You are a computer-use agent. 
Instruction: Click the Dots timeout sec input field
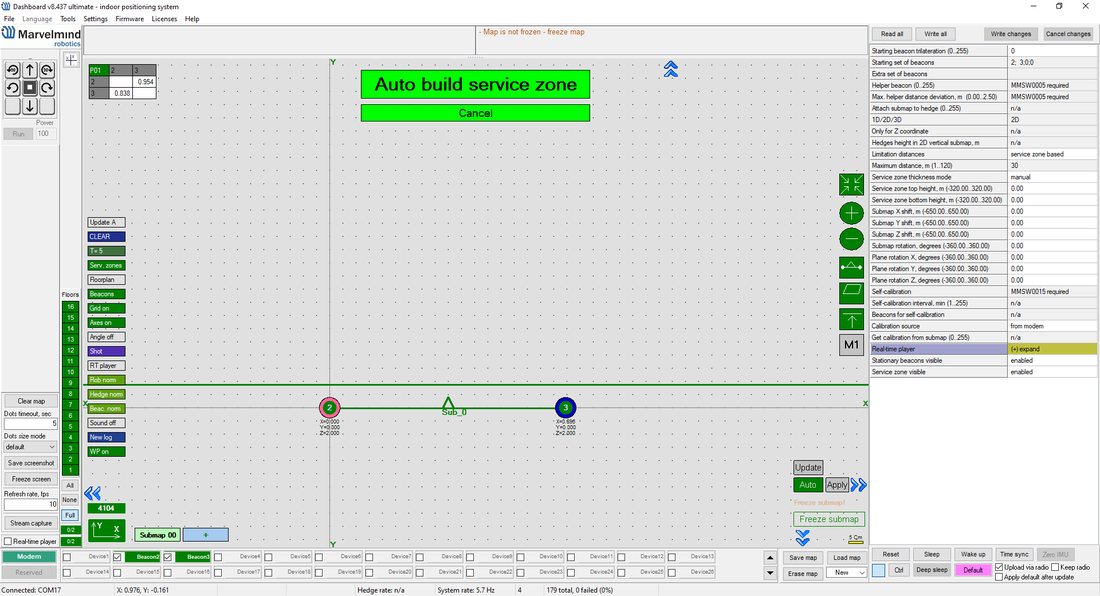(30, 424)
